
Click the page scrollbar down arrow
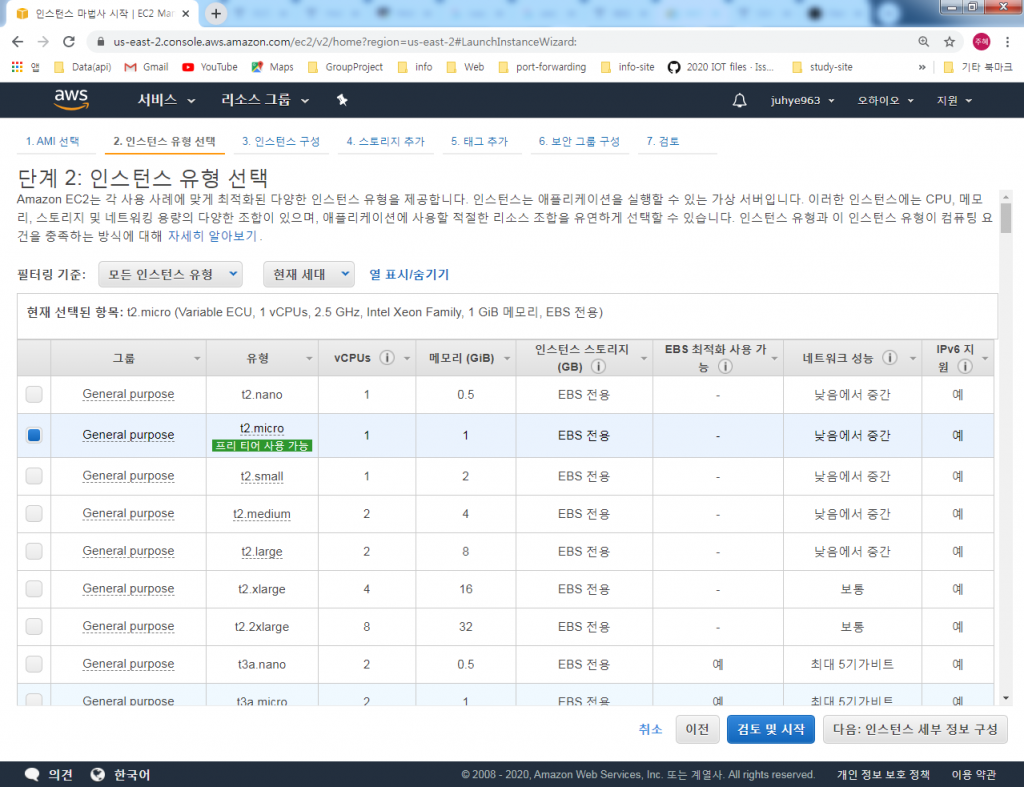click(1006, 698)
